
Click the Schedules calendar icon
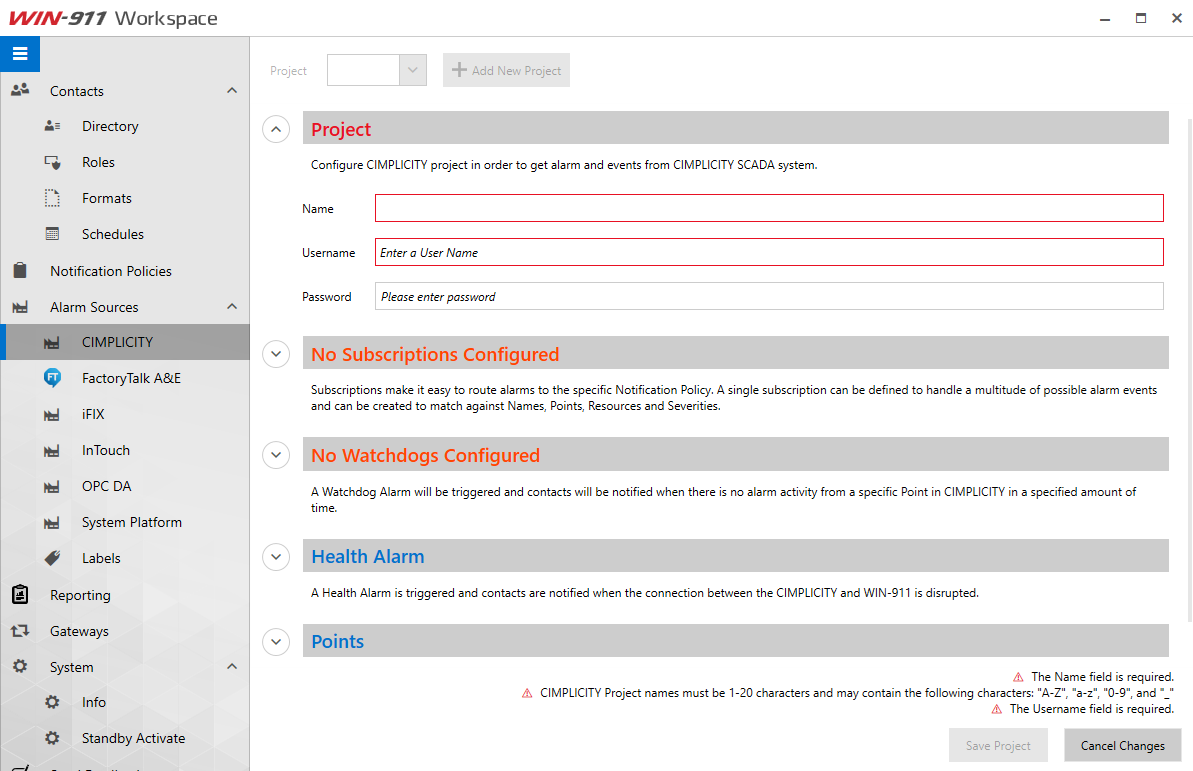tap(52, 234)
